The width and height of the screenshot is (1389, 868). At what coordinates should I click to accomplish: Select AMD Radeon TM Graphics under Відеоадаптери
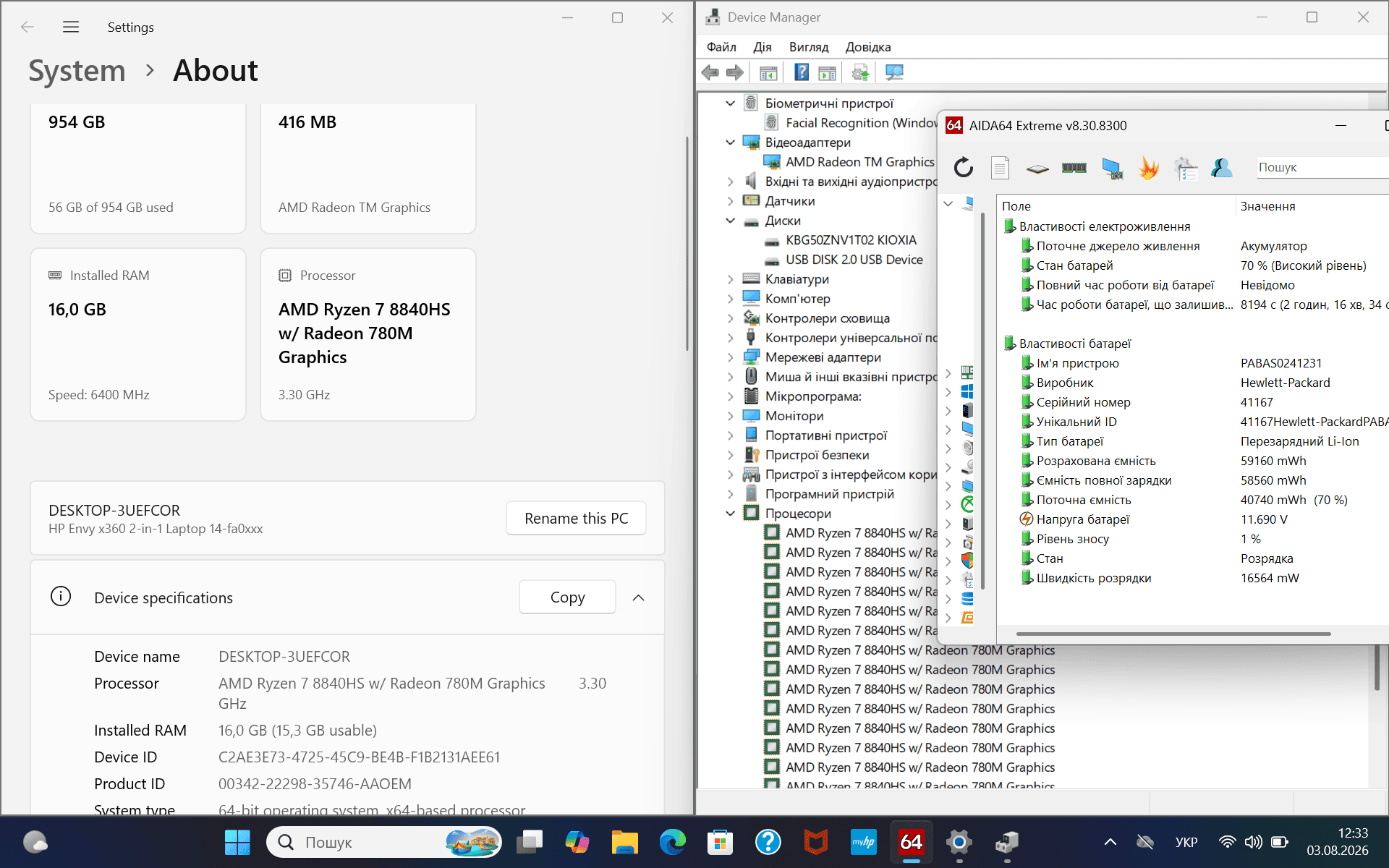860,162
